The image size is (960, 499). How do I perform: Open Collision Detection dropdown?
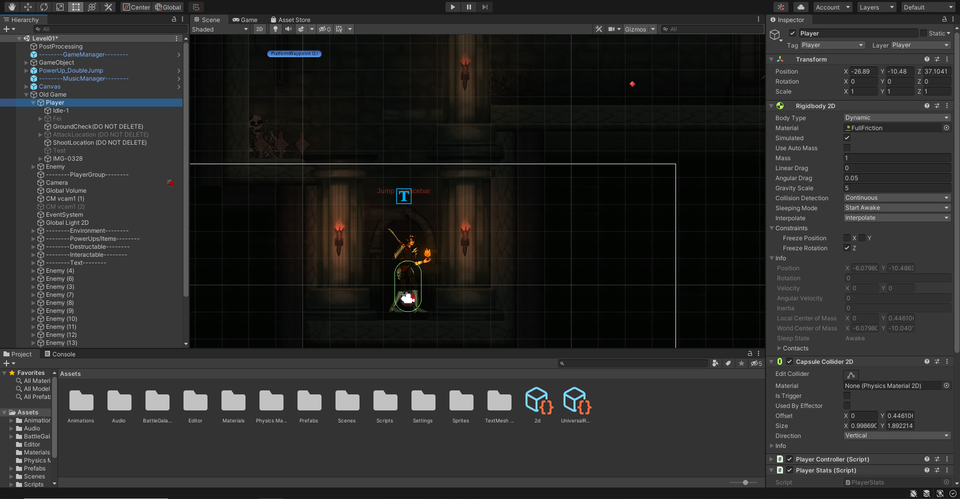(x=897, y=198)
